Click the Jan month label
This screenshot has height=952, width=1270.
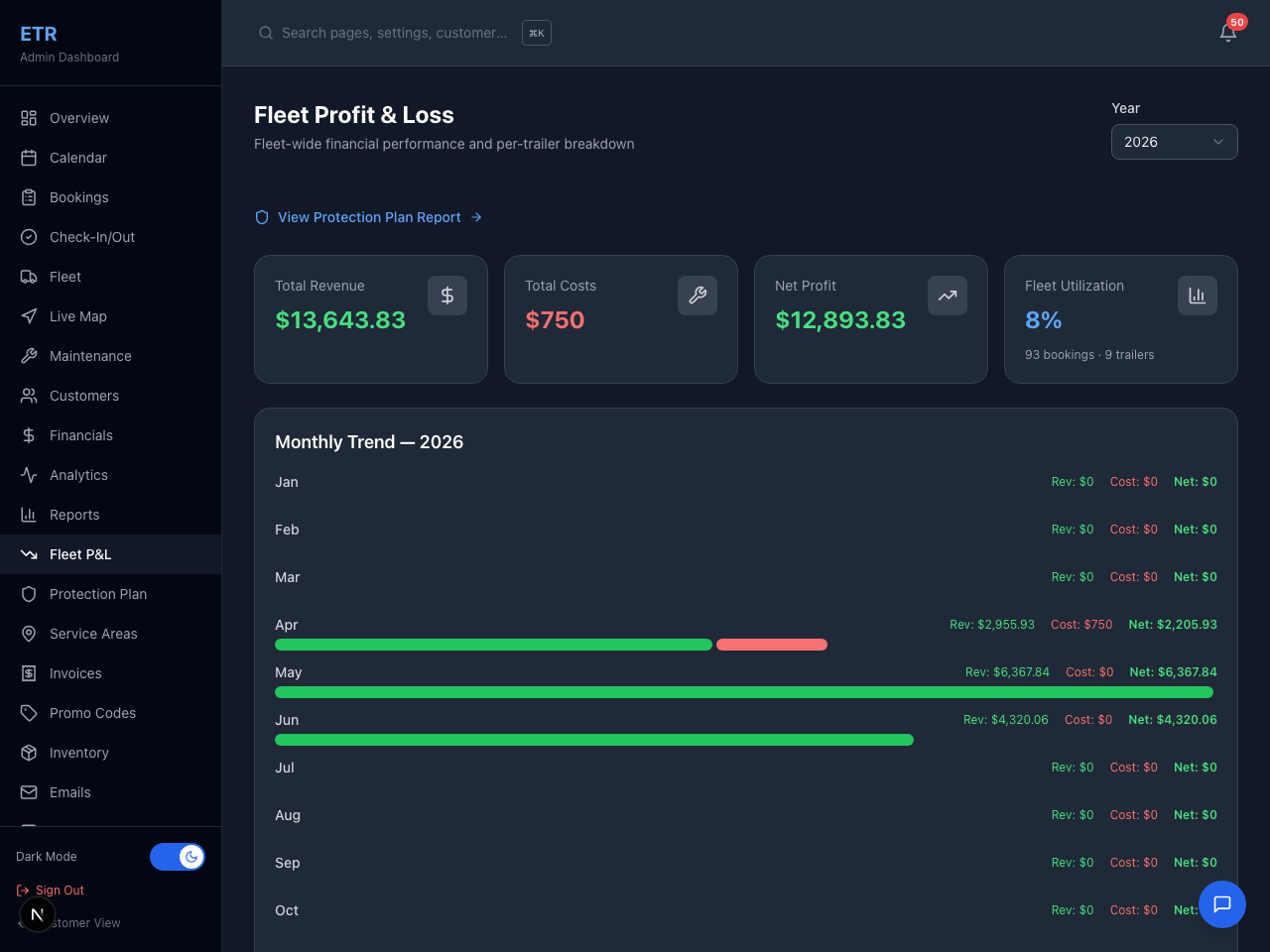[287, 482]
